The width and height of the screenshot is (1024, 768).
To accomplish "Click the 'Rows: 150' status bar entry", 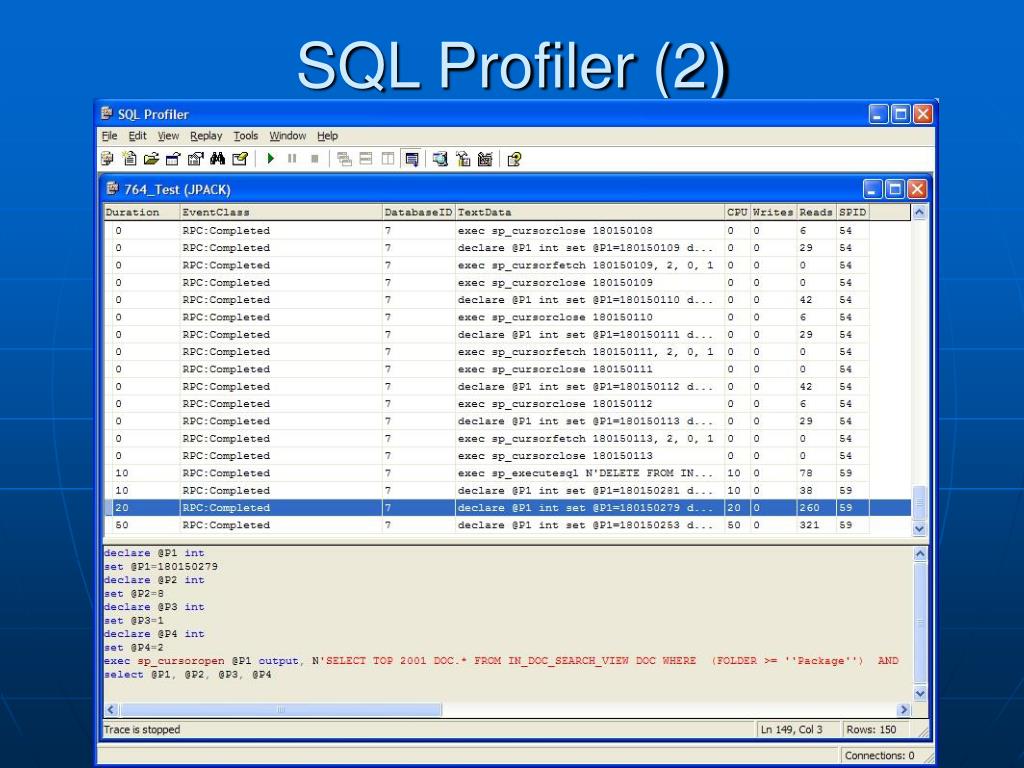I will 871,729.
